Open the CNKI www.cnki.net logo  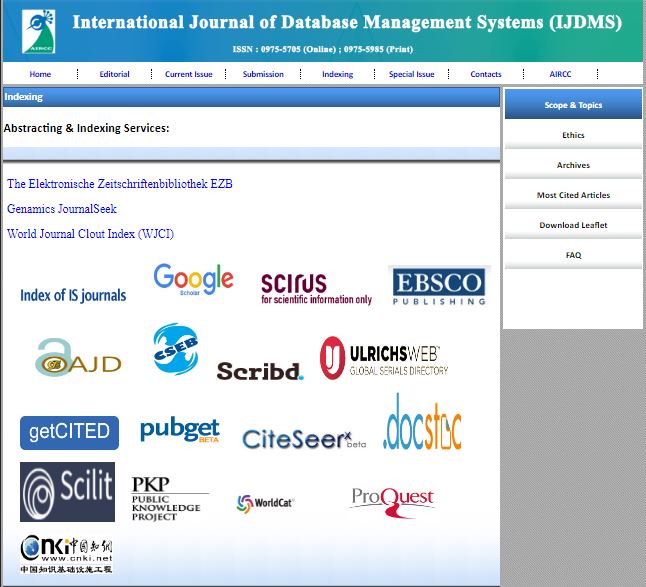66,554
